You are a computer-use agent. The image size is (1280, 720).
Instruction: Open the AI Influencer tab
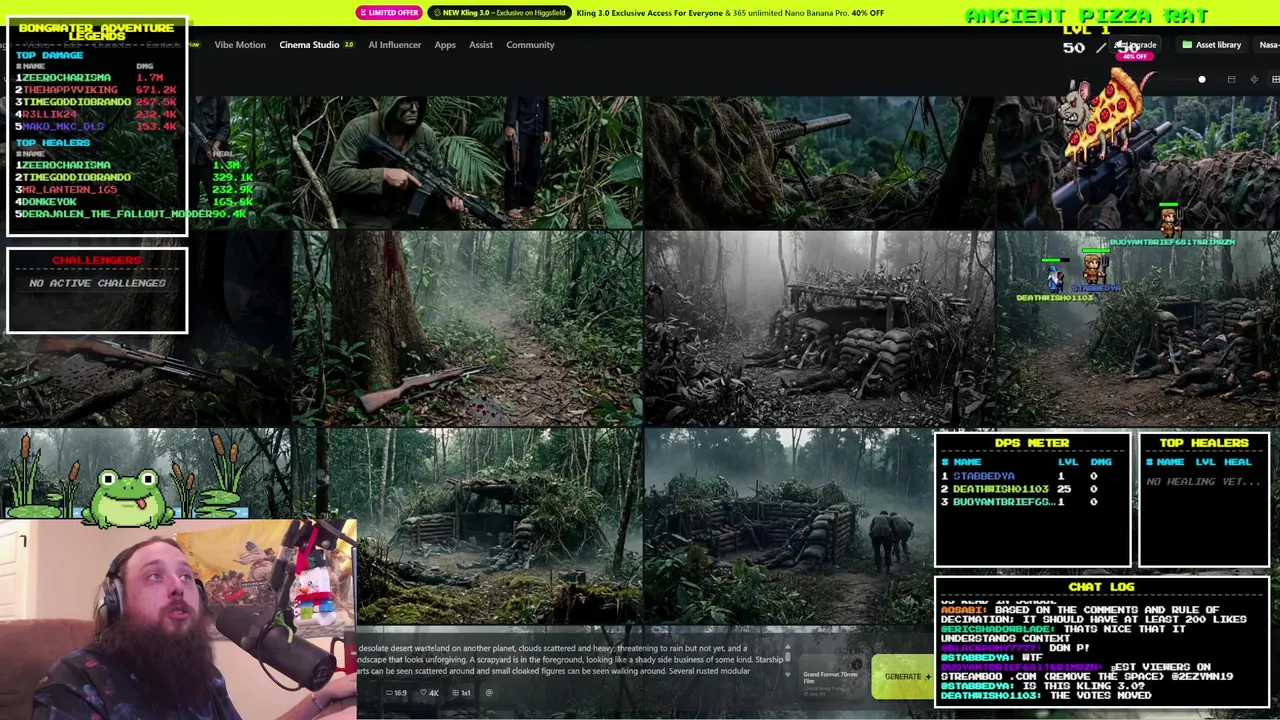(394, 45)
